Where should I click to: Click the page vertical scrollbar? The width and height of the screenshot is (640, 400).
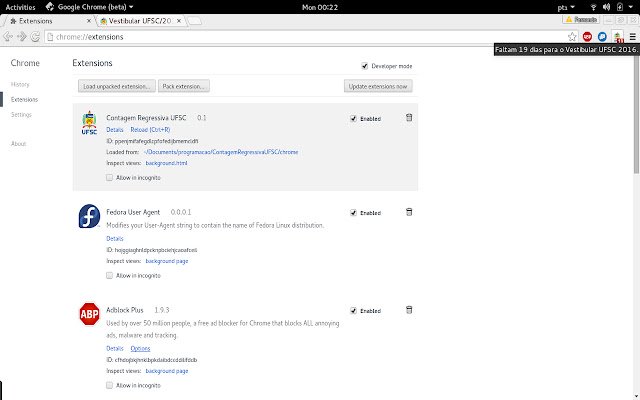pos(636,114)
